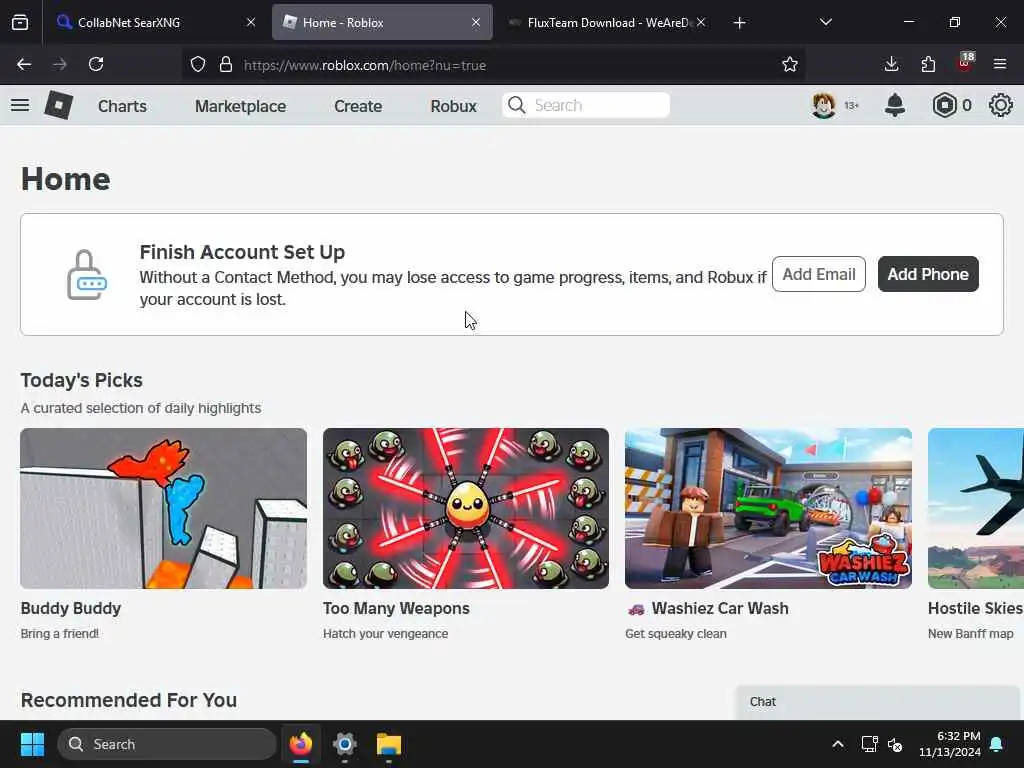Open Firefox View icon

[20, 22]
